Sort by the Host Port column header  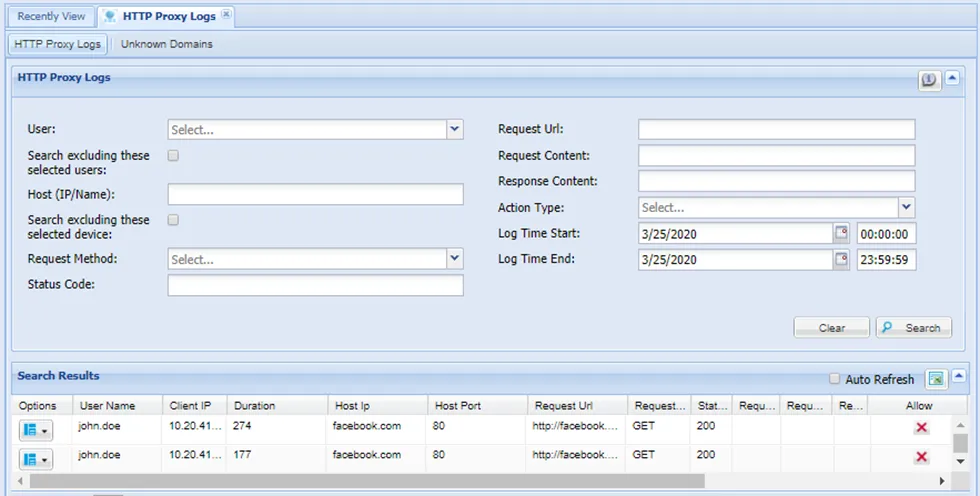(478, 405)
